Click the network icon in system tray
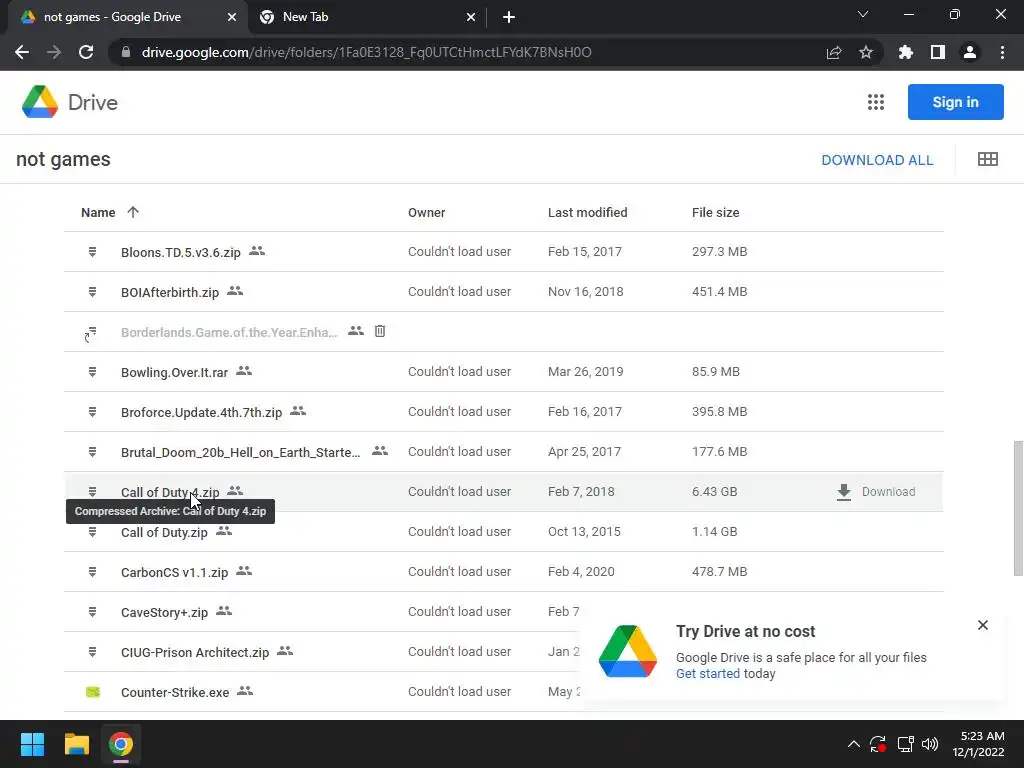This screenshot has width=1024, height=768. click(x=905, y=744)
